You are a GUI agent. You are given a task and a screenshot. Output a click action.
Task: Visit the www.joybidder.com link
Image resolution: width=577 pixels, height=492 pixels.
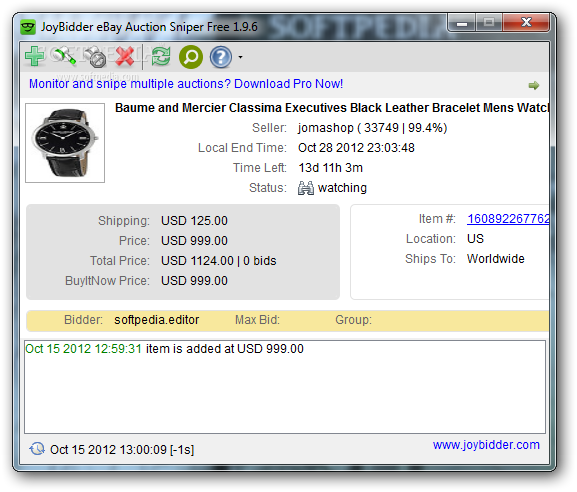486,445
